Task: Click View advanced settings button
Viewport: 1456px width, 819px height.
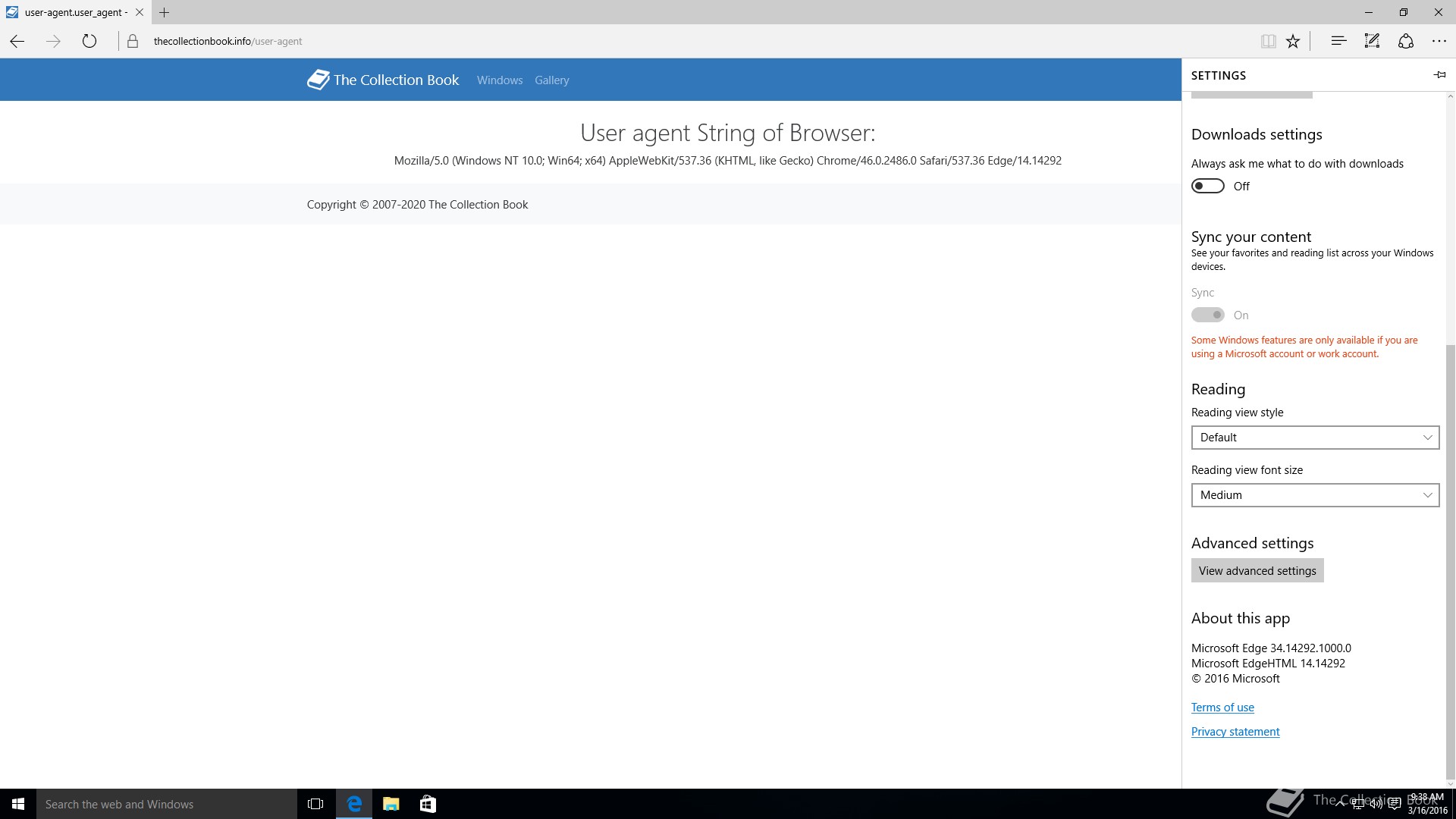Action: point(1257,570)
